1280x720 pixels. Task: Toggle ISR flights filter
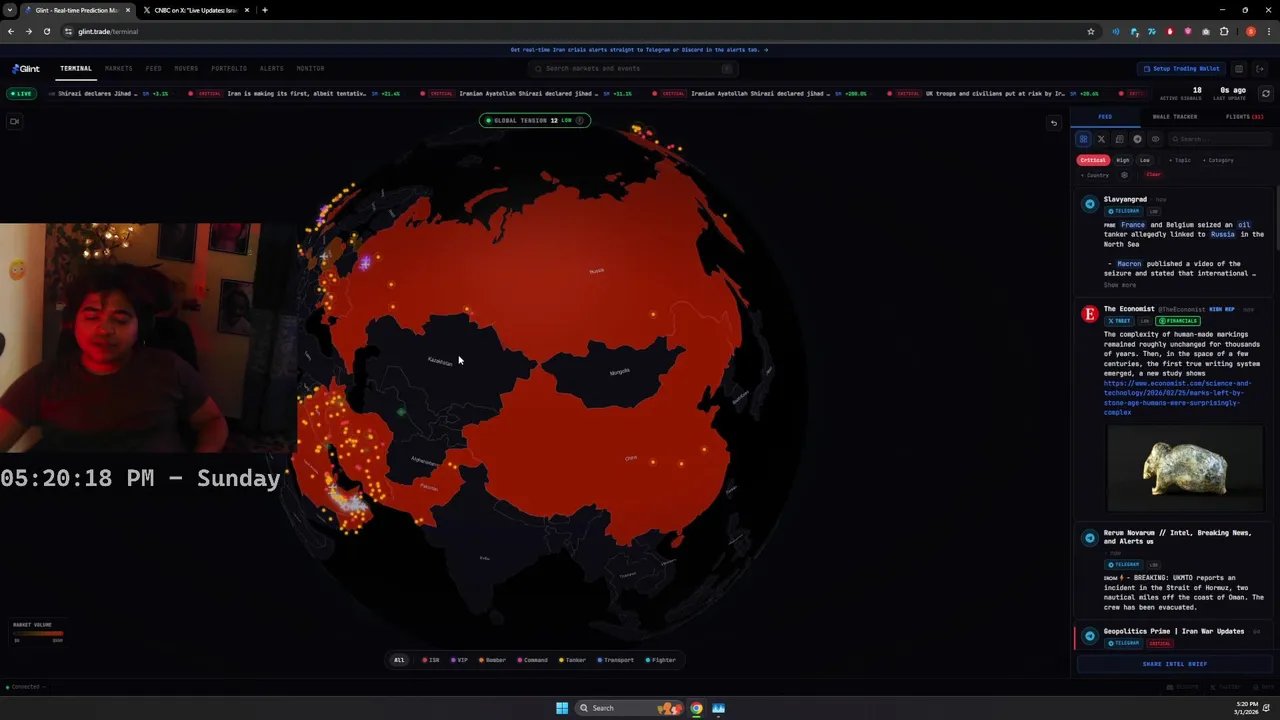431,660
